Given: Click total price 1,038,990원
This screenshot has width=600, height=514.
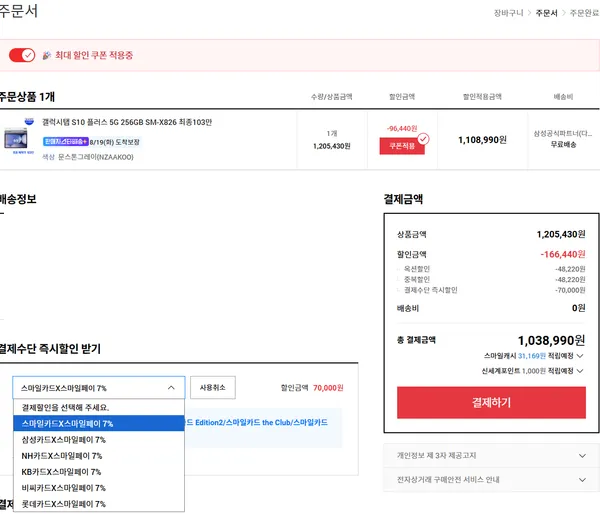Looking at the screenshot, I should 551,340.
